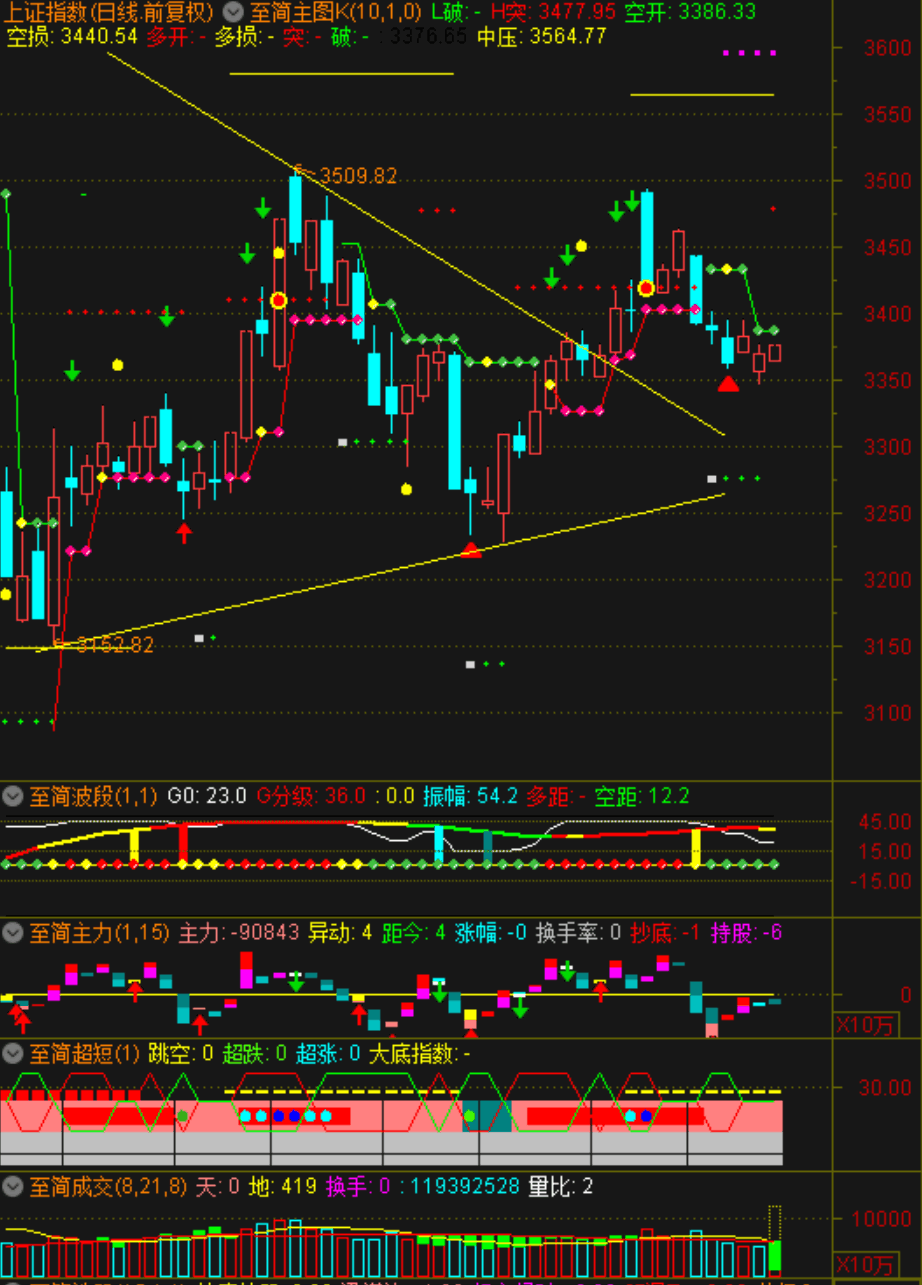Viewport: 922px width, 1285px height.
Task: Expand the 至简成交 volume indicator dropdown
Action: point(13,1187)
